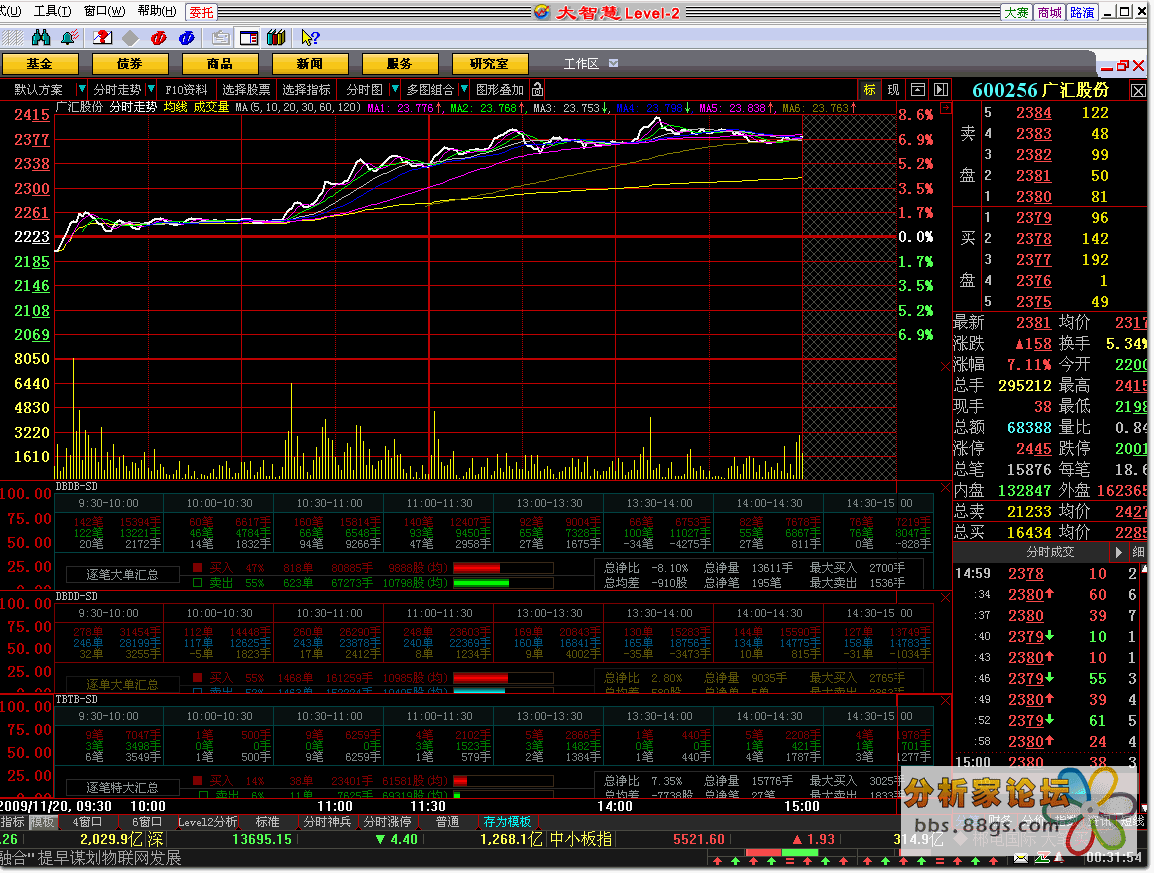
Task: Click the striped grid icon at toolbar start
Action: click(12, 38)
